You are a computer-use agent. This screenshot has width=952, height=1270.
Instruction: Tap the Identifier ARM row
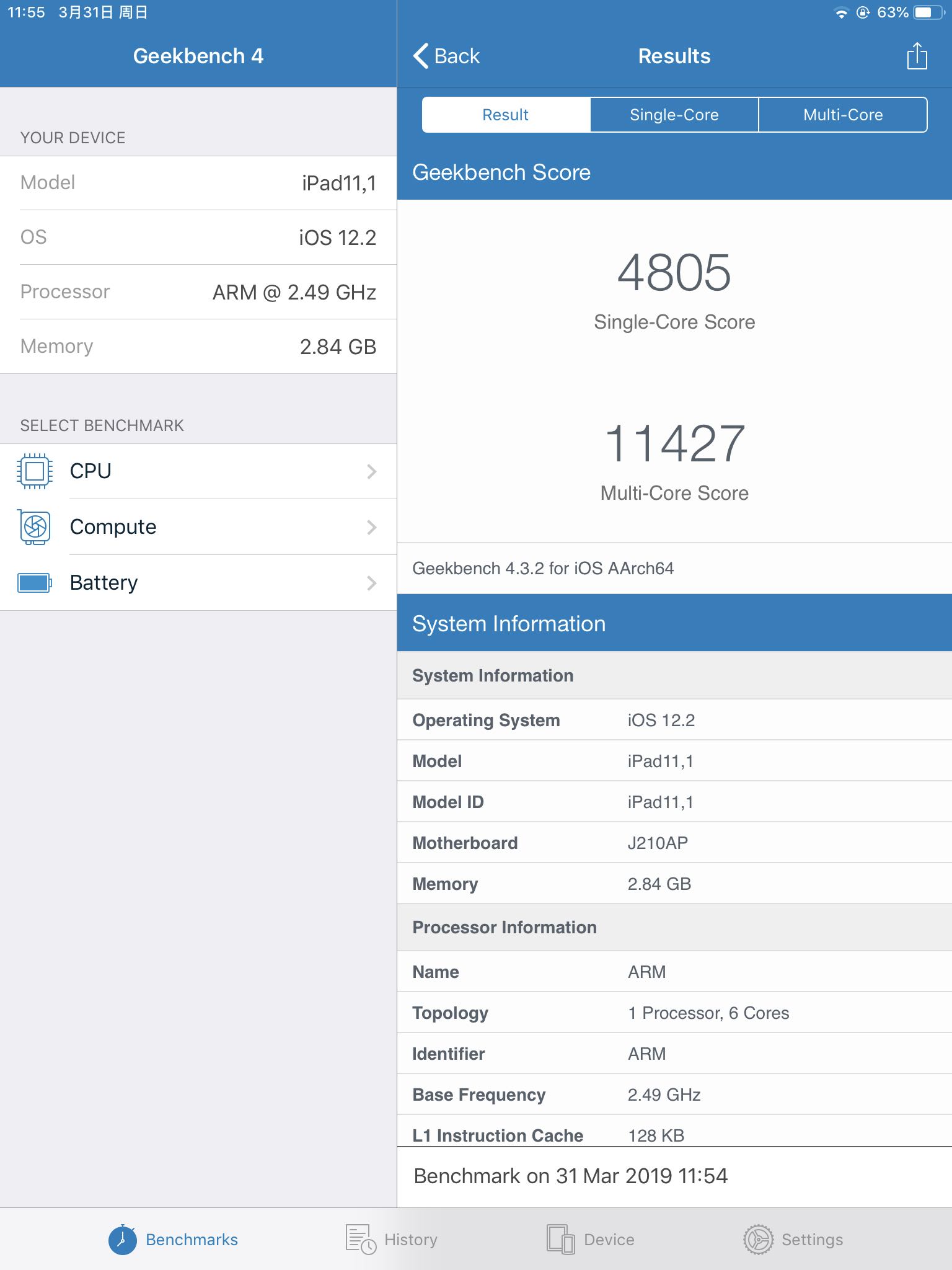pos(674,1054)
